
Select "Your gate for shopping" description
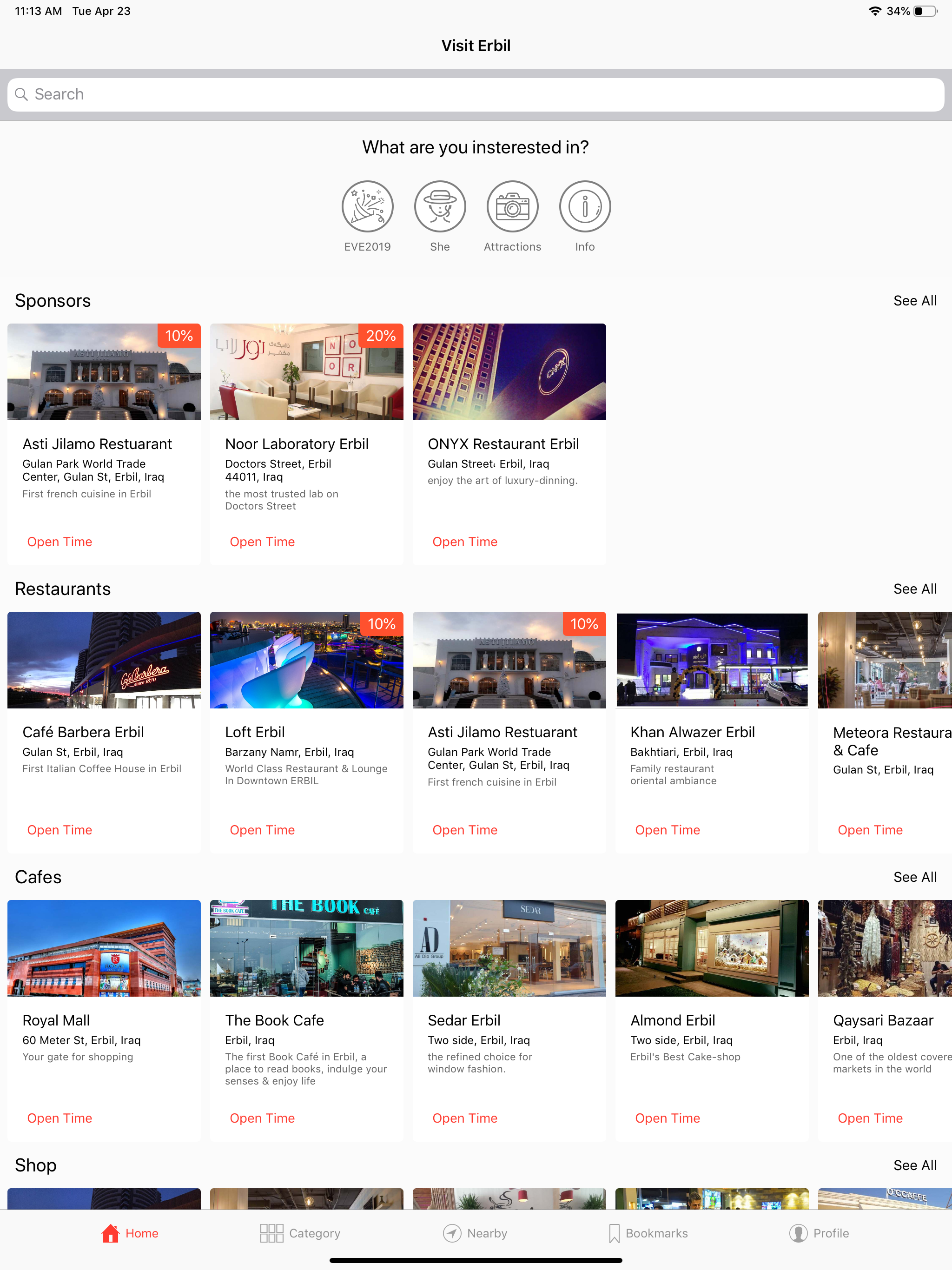(x=78, y=1057)
